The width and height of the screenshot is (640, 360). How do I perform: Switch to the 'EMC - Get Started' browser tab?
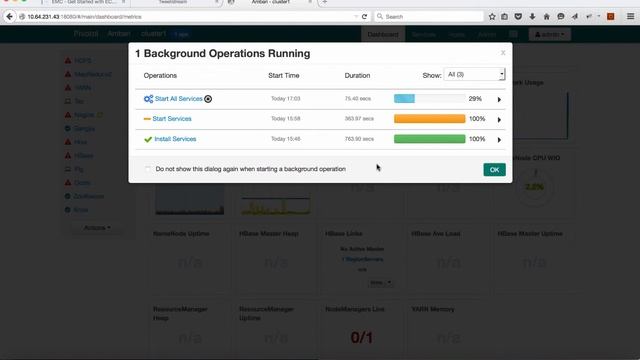tap(85, 2)
